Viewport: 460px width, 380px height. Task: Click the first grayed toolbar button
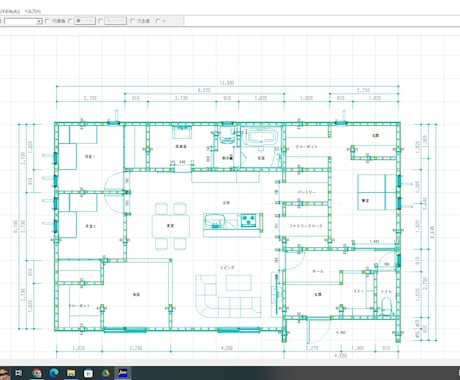(85, 21)
